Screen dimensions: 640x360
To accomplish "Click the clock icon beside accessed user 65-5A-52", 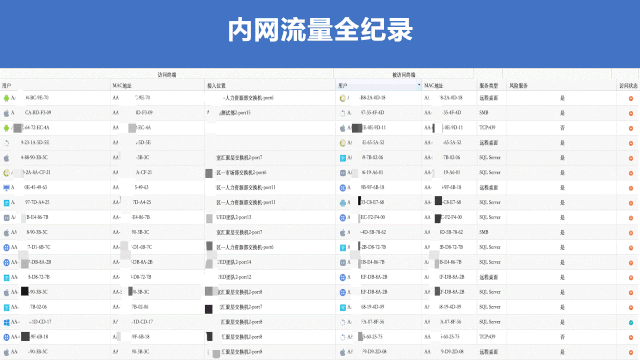I will click(x=343, y=143).
